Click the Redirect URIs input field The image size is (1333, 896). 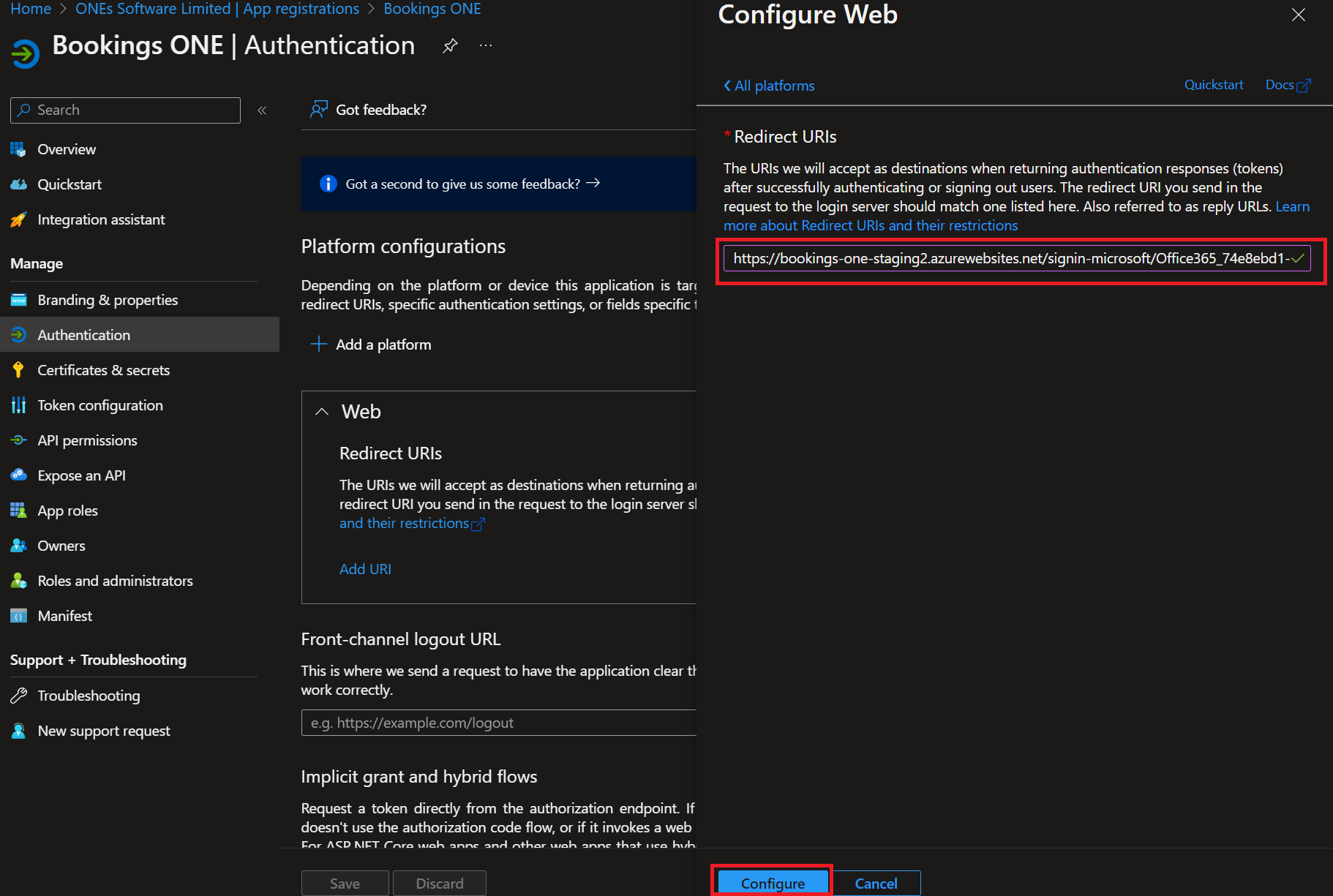coord(1010,258)
